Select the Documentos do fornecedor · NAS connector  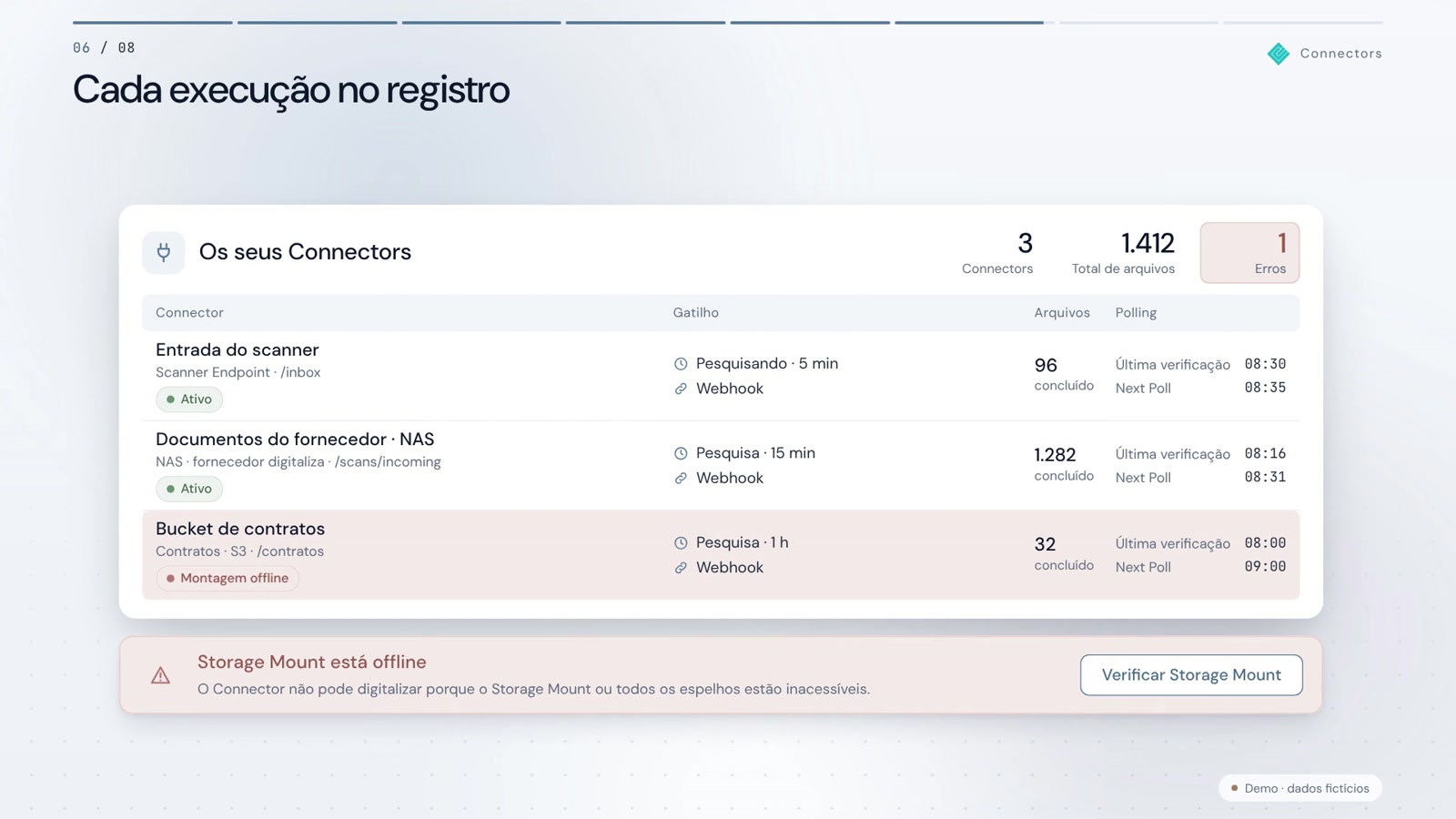coord(295,439)
